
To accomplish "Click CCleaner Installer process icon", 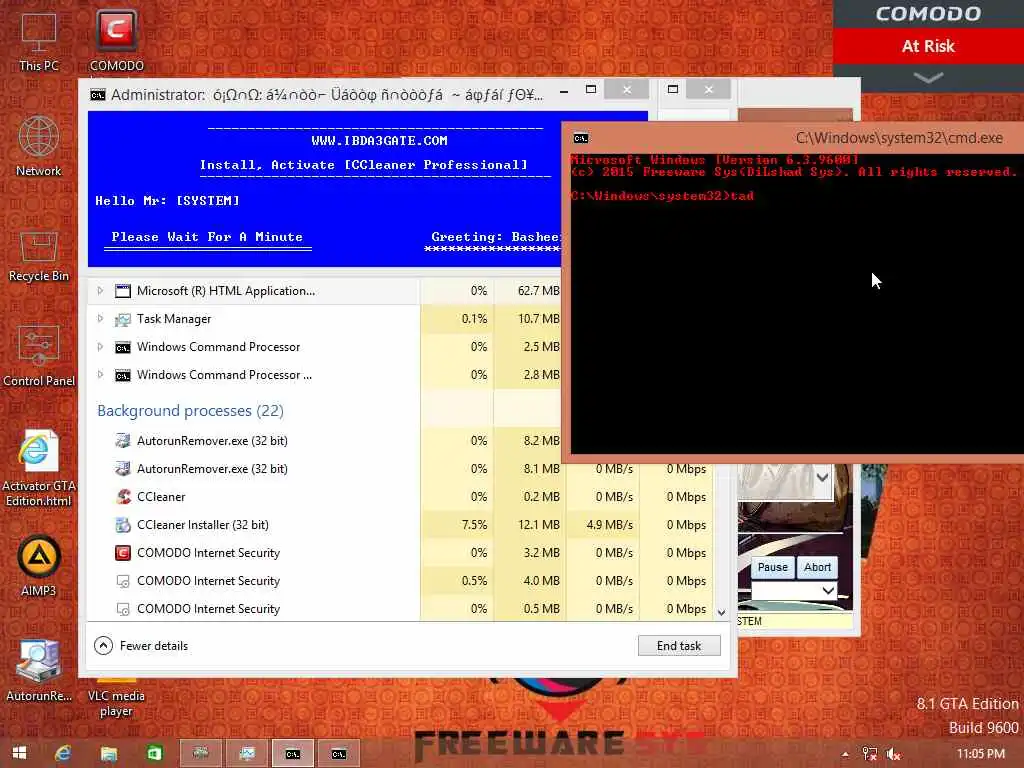I will pyautogui.click(x=123, y=525).
